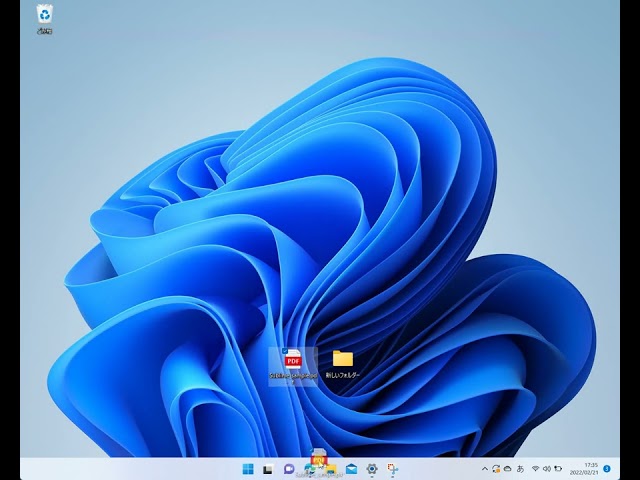Open File Explorer from the taskbar
Image resolution: width=640 pixels, height=480 pixels.
tap(330, 469)
